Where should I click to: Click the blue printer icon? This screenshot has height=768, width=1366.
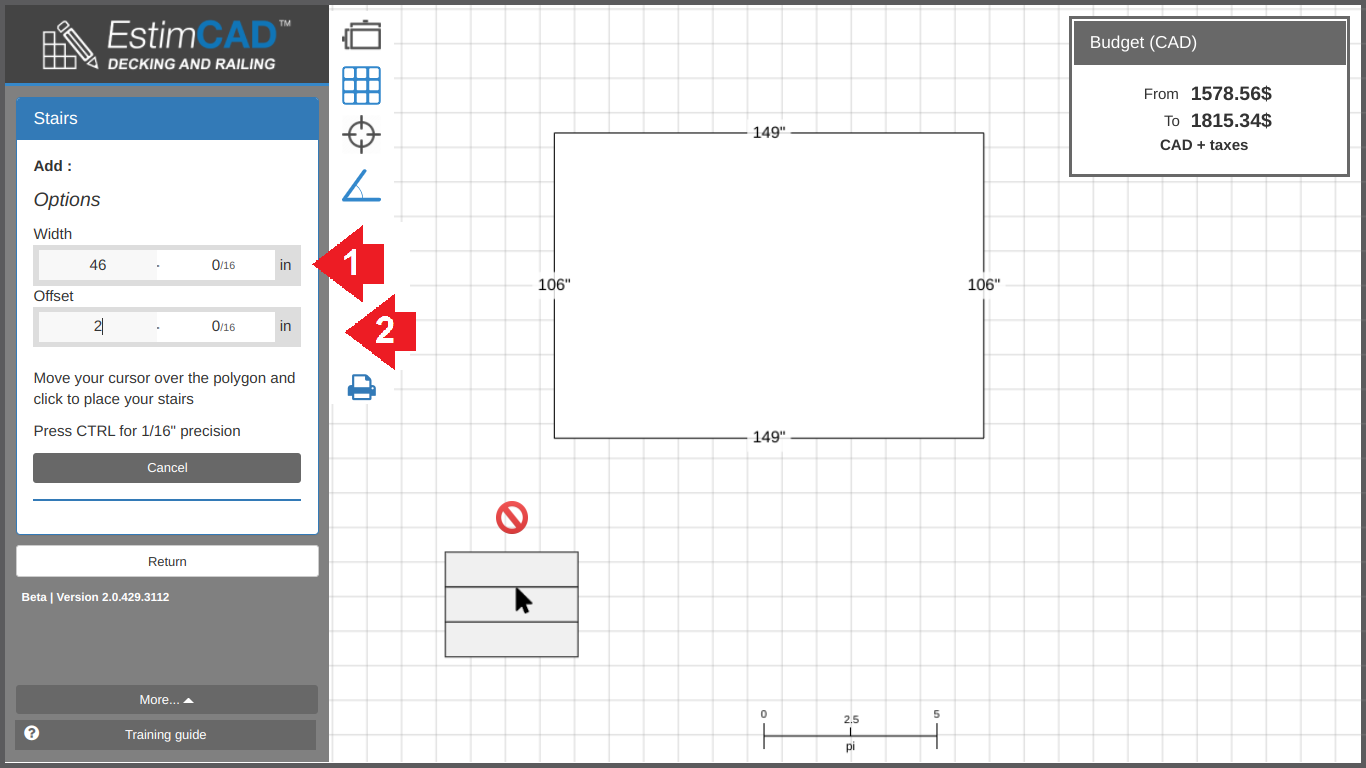(361, 387)
